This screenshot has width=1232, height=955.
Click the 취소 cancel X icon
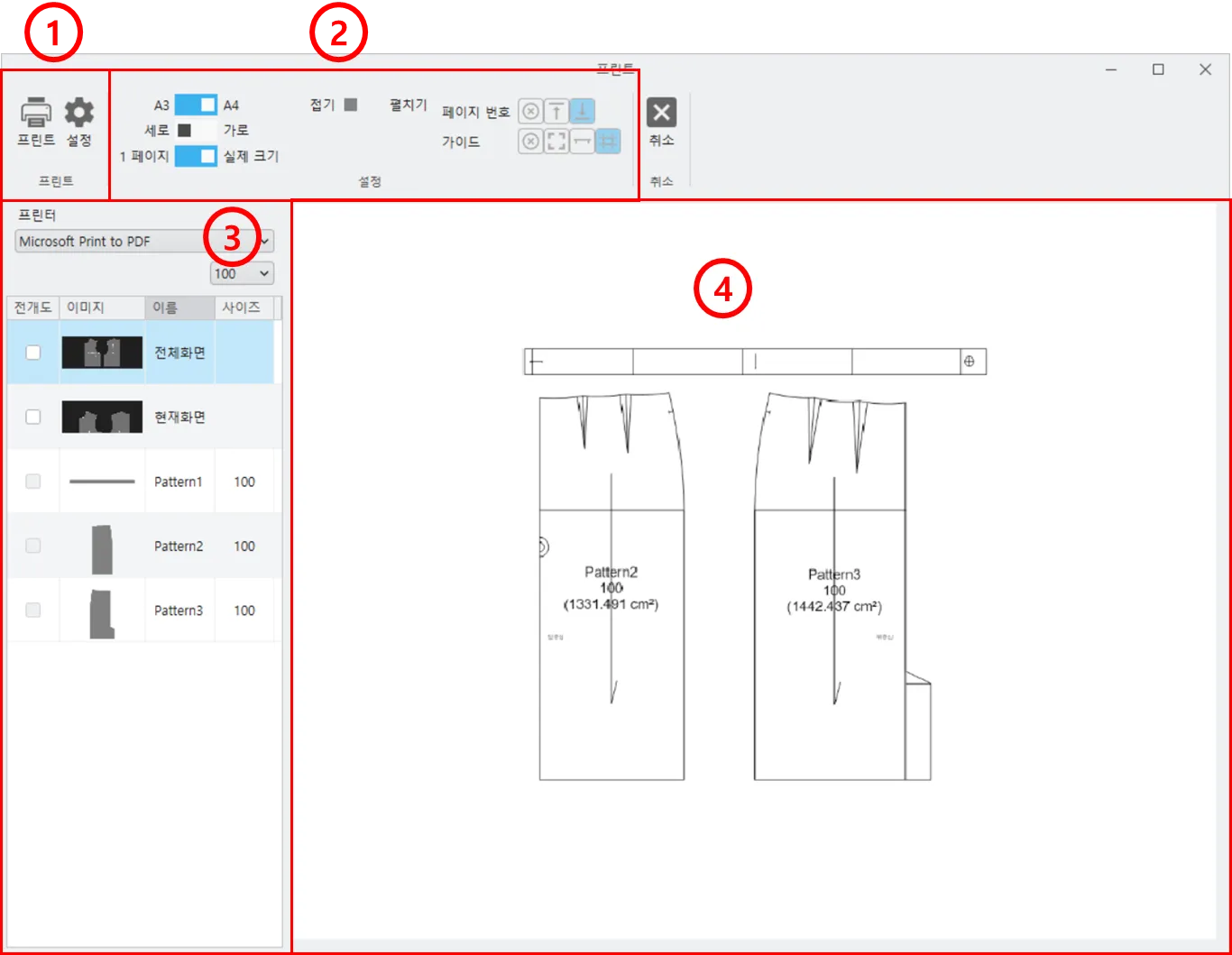[662, 113]
